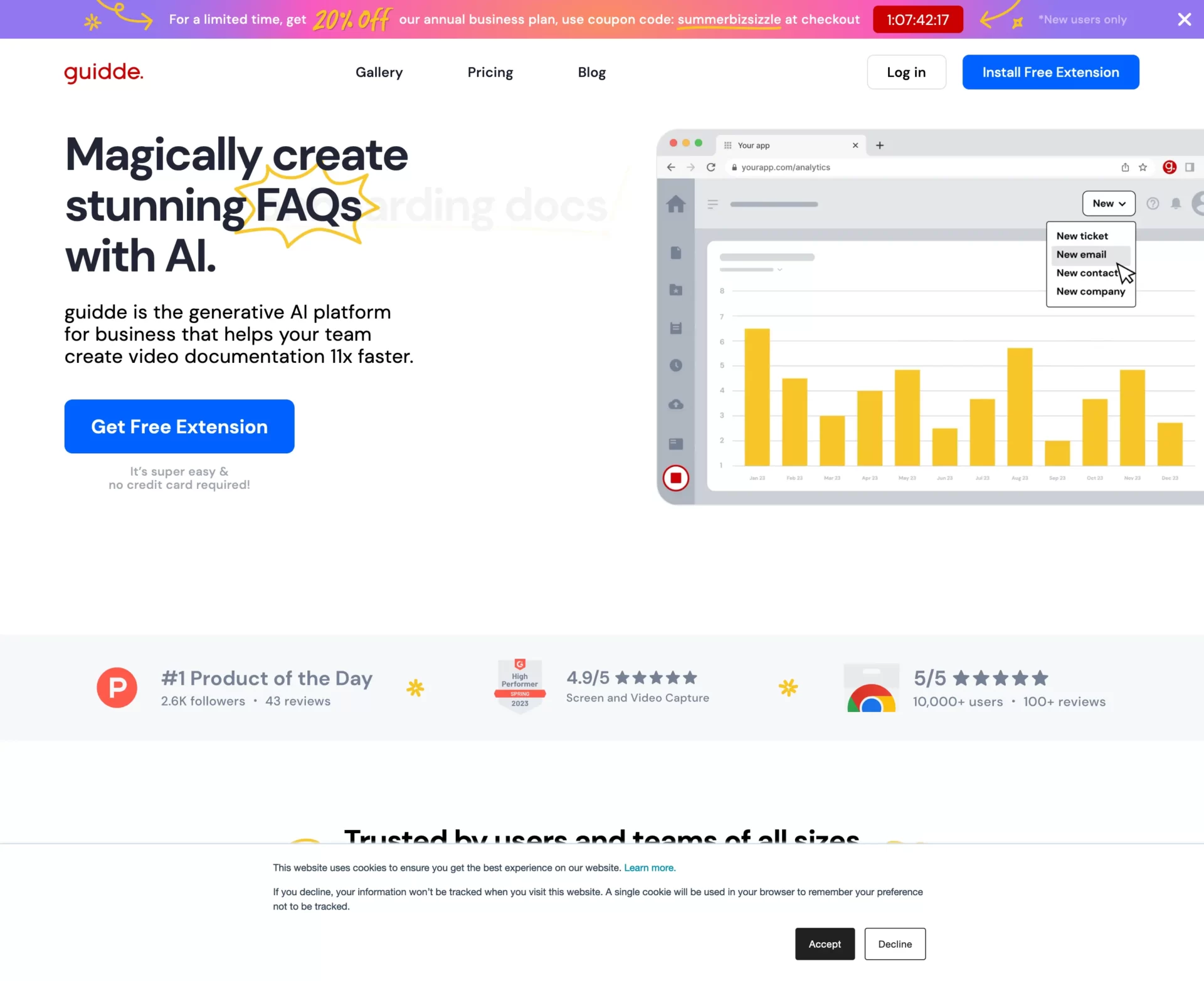The height and width of the screenshot is (981, 1204).
Task: Click the Product Hunt logo badge
Action: tap(117, 688)
